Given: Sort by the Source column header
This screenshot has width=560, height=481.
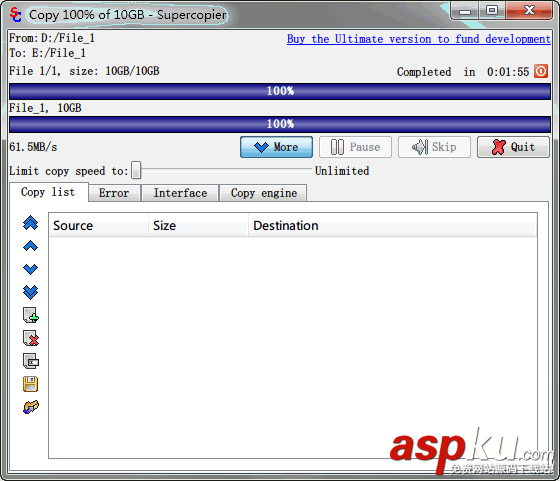Looking at the screenshot, I should point(98,225).
